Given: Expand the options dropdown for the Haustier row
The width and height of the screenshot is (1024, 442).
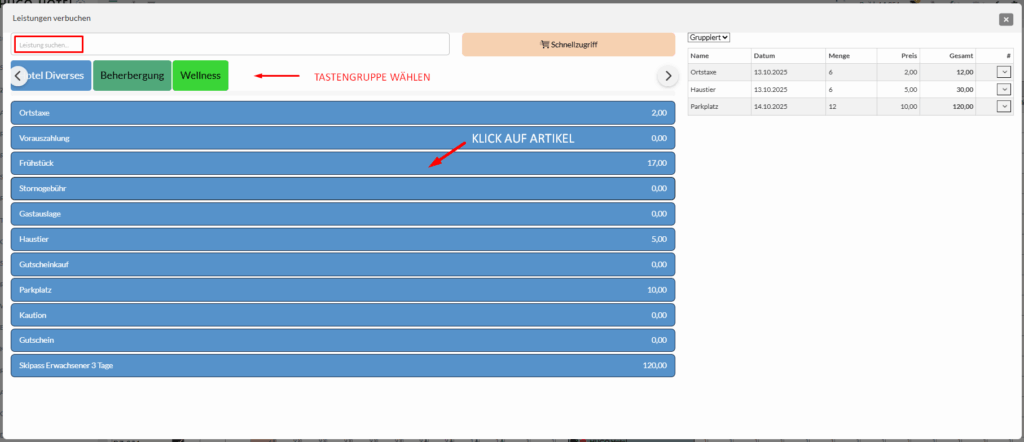Looking at the screenshot, I should pyautogui.click(x=1003, y=89).
